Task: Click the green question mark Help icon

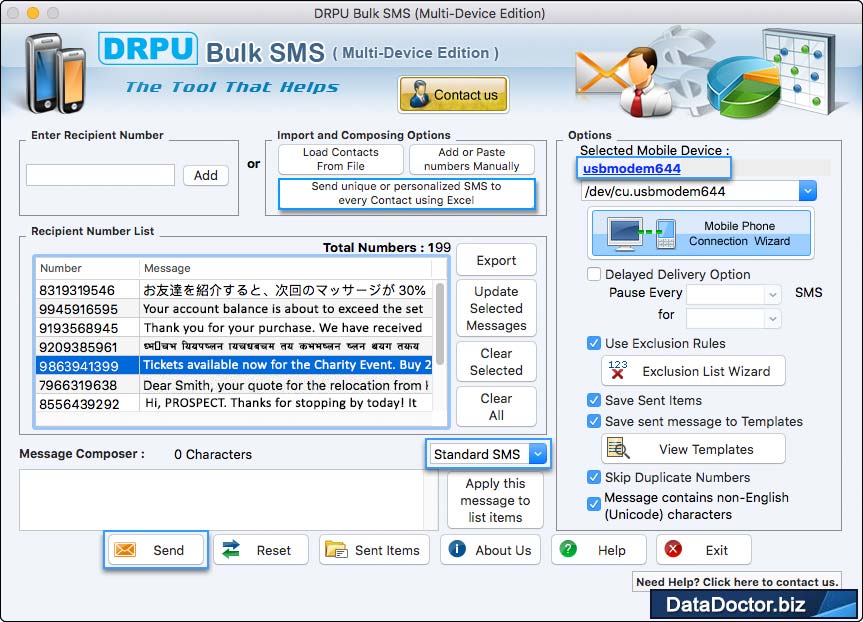Action: pos(568,549)
